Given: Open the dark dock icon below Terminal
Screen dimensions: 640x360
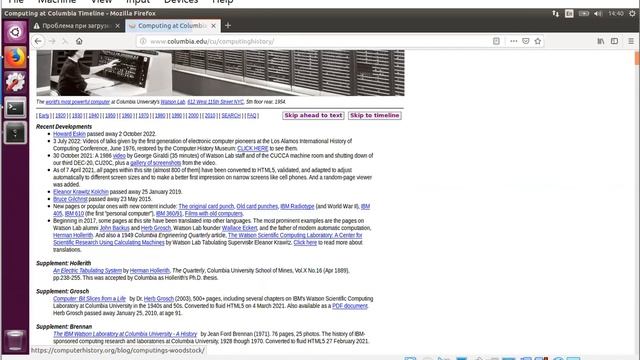Looking at the screenshot, I should click(15, 133).
